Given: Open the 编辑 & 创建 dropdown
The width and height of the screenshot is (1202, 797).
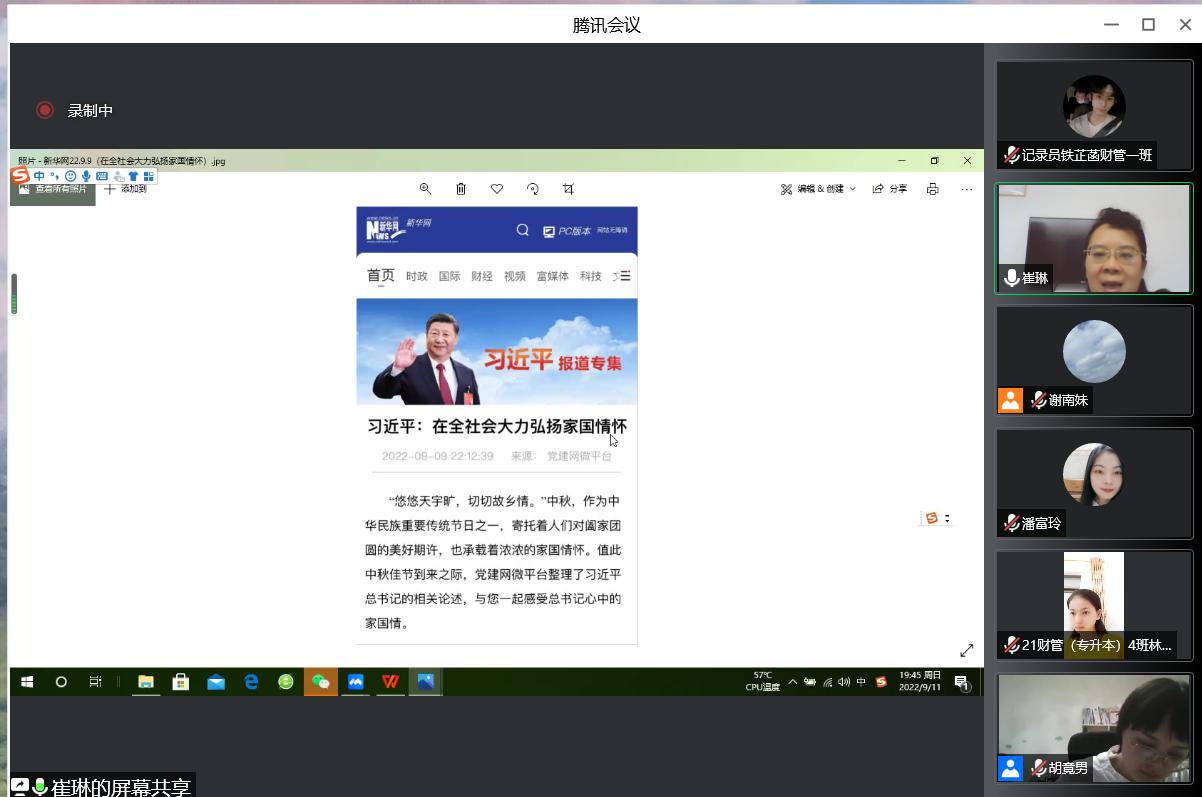Looking at the screenshot, I should pyautogui.click(x=818, y=189).
